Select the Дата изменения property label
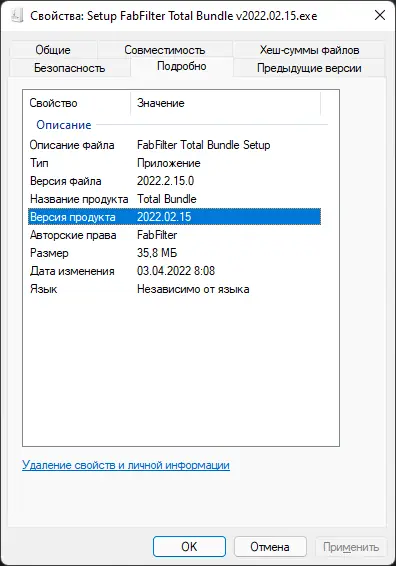 coord(72,271)
